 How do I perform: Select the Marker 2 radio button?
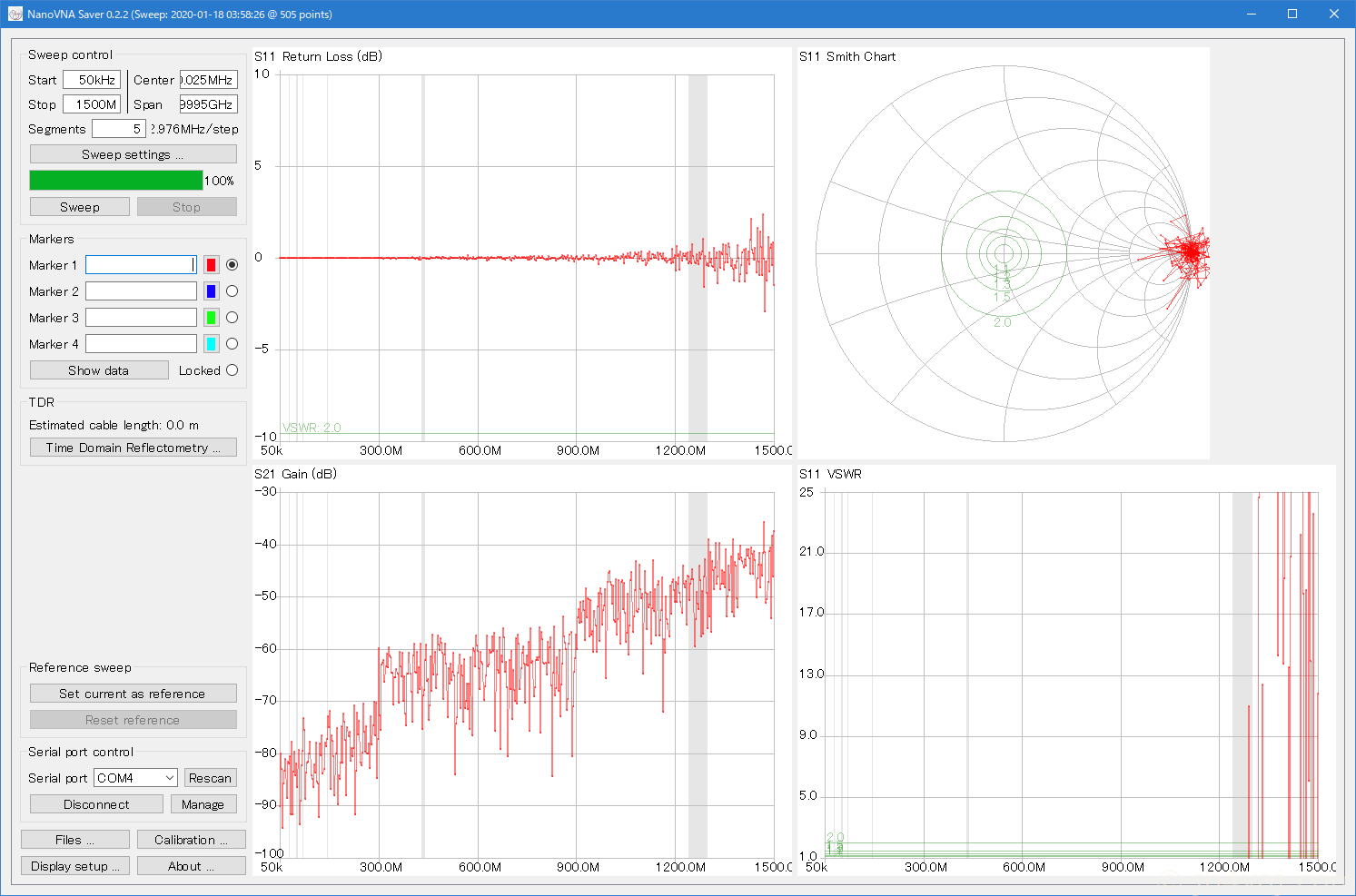click(233, 291)
